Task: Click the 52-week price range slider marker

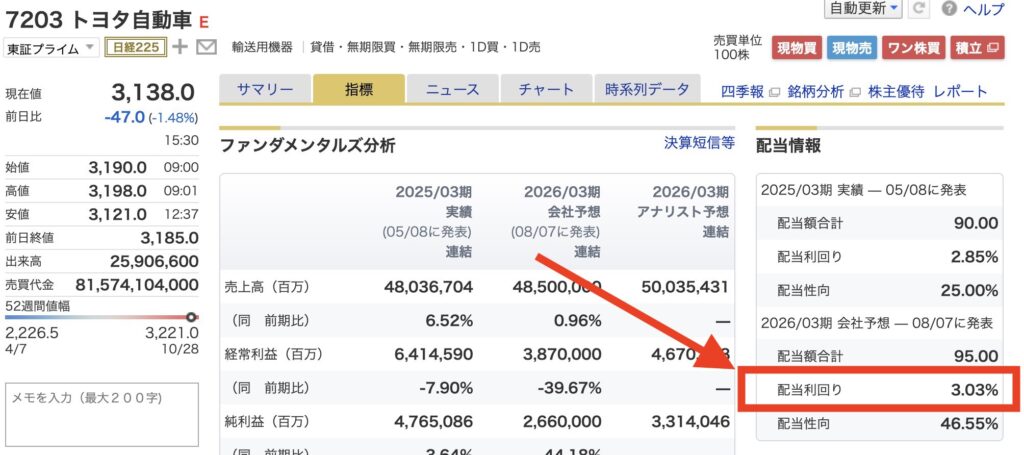Action: pos(192,317)
